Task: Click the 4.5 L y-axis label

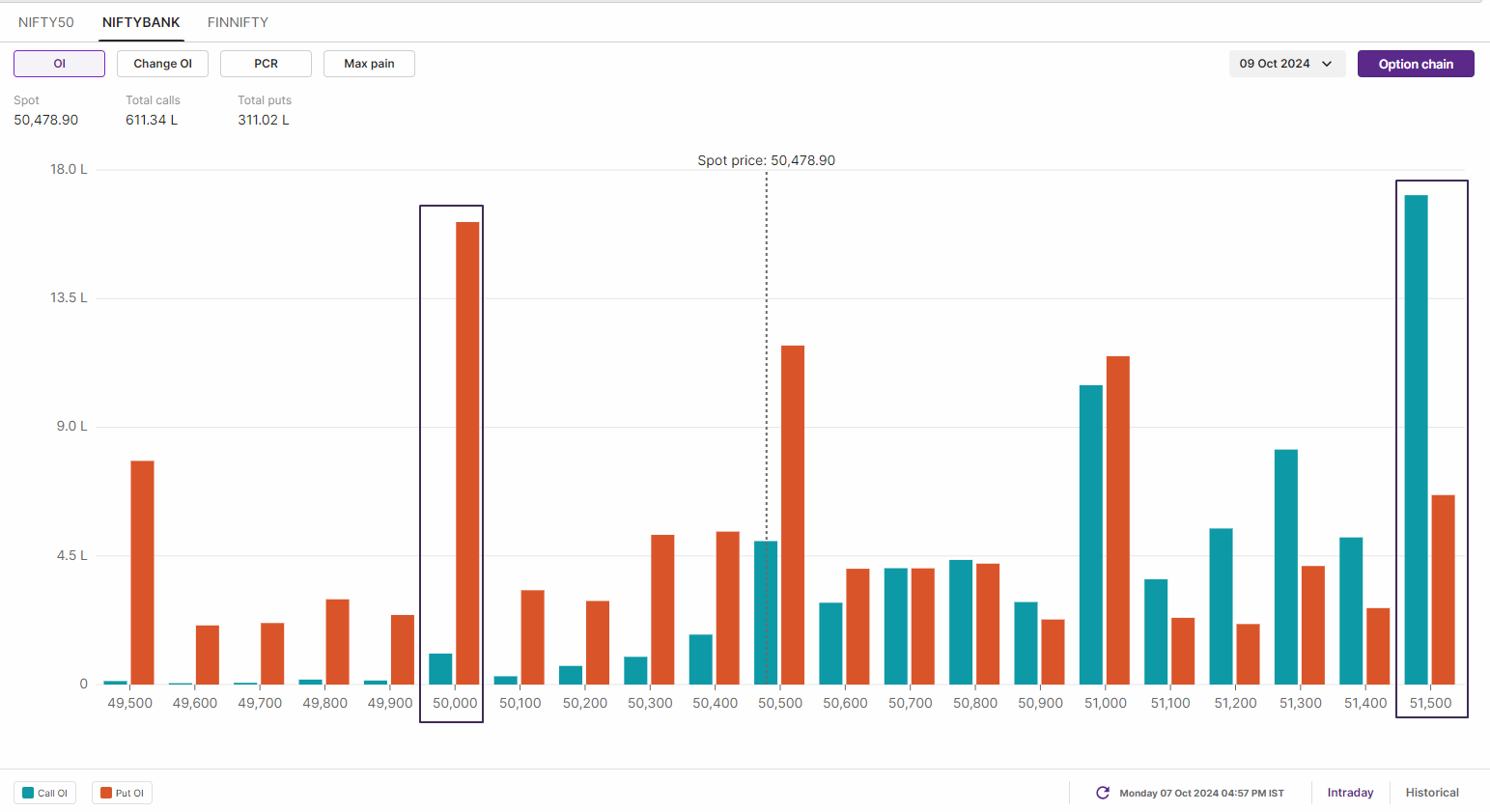Action: pyautogui.click(x=71, y=555)
